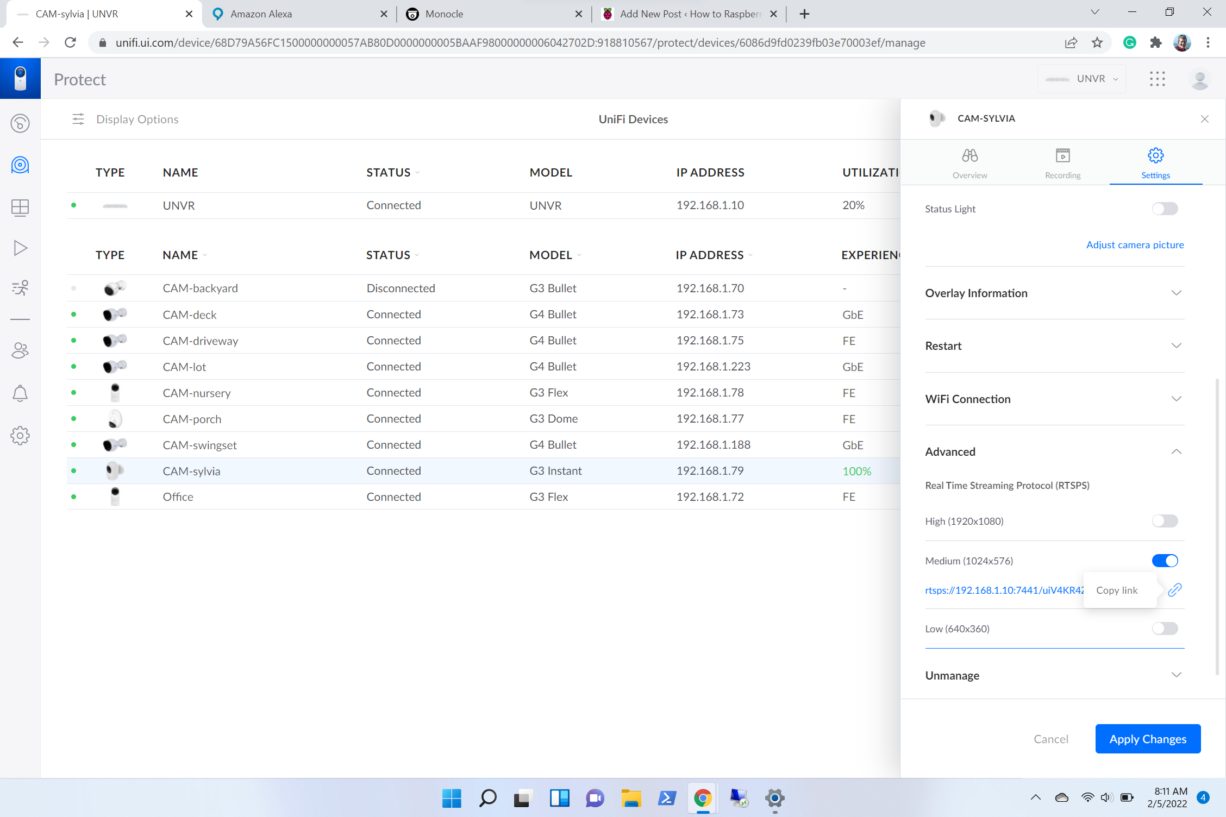Open the Playback timeline icon in sidebar

pyautogui.click(x=20, y=248)
